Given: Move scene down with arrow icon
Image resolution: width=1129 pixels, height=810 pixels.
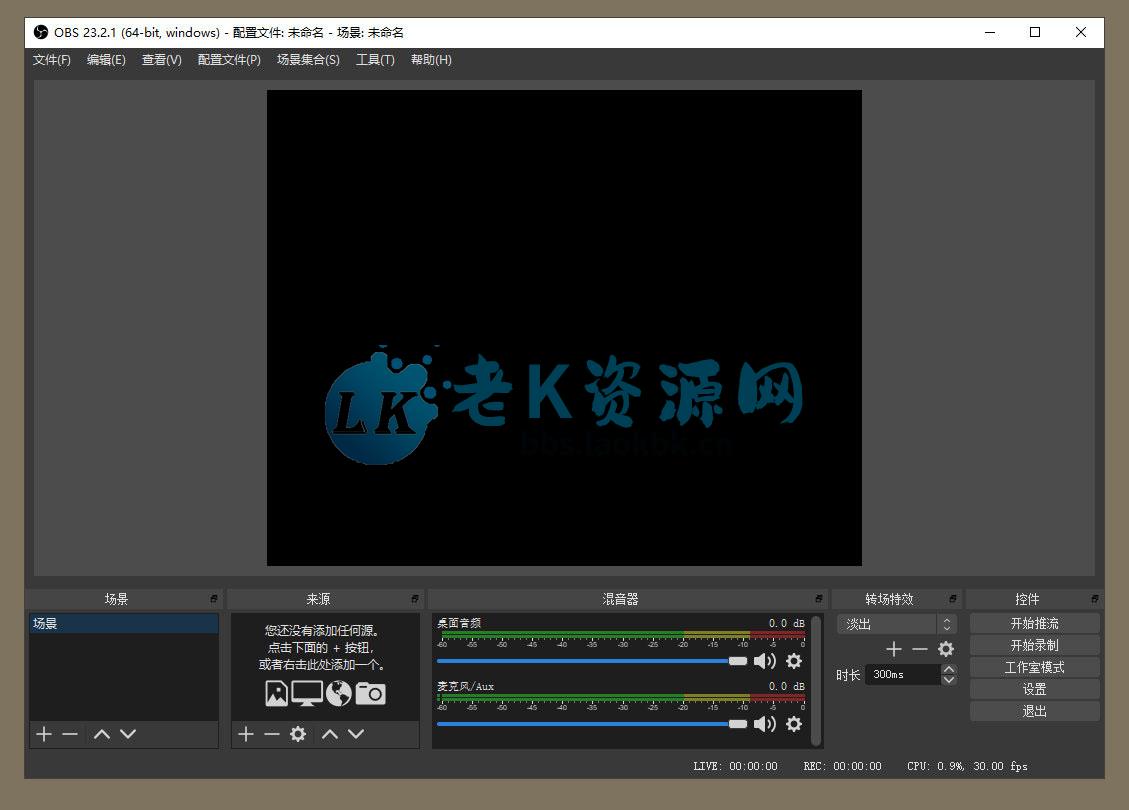Looking at the screenshot, I should (128, 734).
